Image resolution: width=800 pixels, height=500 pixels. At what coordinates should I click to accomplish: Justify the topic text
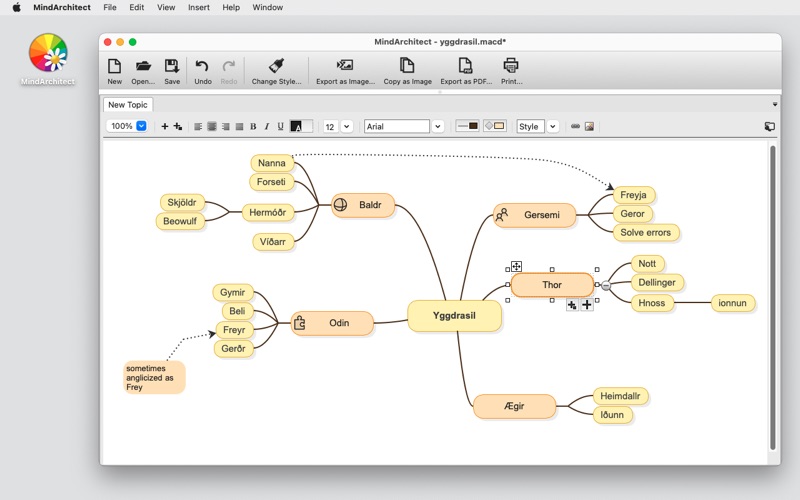(239, 126)
